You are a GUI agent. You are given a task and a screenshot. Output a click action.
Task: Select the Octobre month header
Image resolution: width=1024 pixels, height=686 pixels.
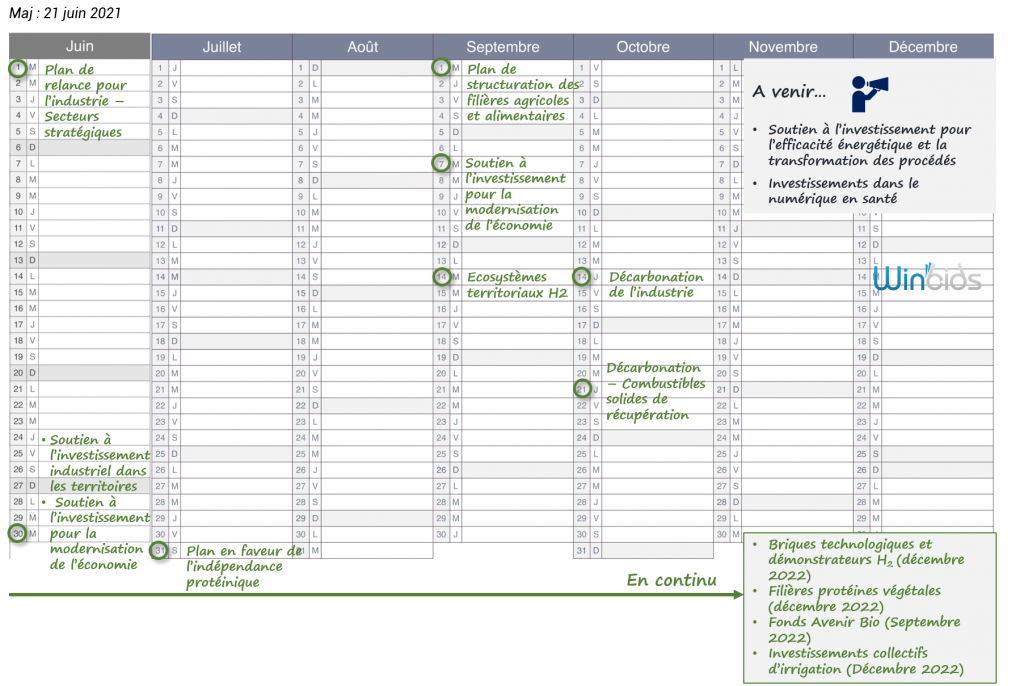(x=643, y=47)
